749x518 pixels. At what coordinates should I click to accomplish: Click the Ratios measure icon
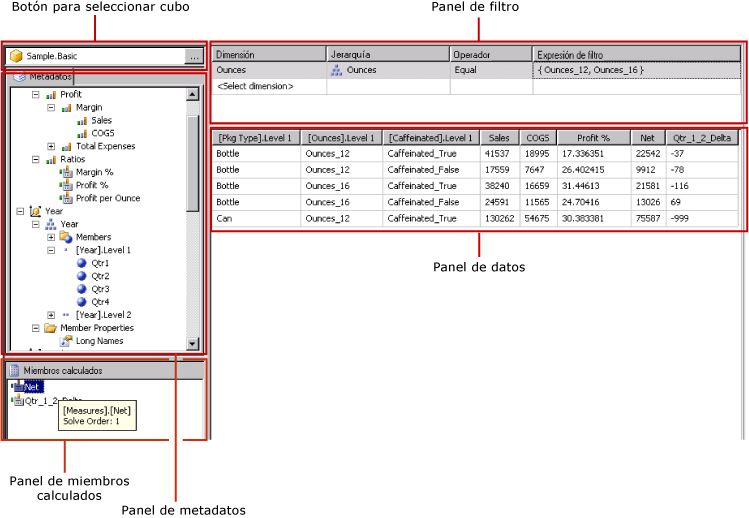coord(51,160)
